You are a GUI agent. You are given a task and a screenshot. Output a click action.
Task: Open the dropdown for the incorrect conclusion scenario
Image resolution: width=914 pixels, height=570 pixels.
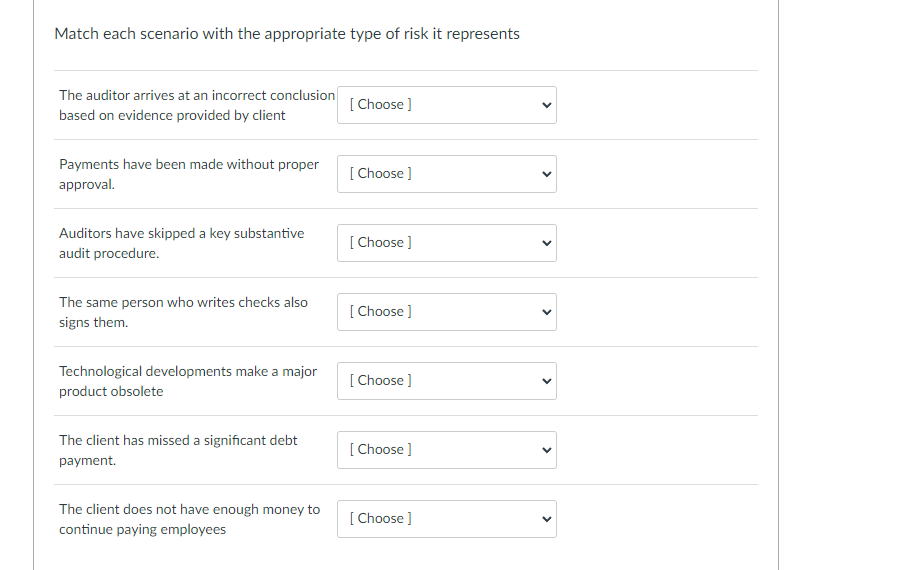(446, 105)
